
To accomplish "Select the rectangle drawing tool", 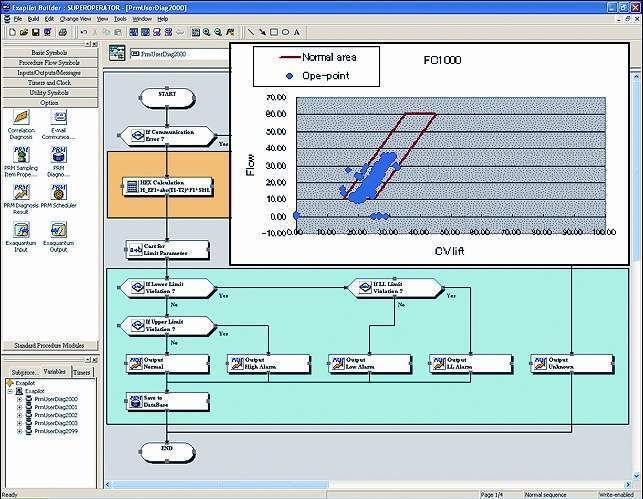I will [274, 32].
